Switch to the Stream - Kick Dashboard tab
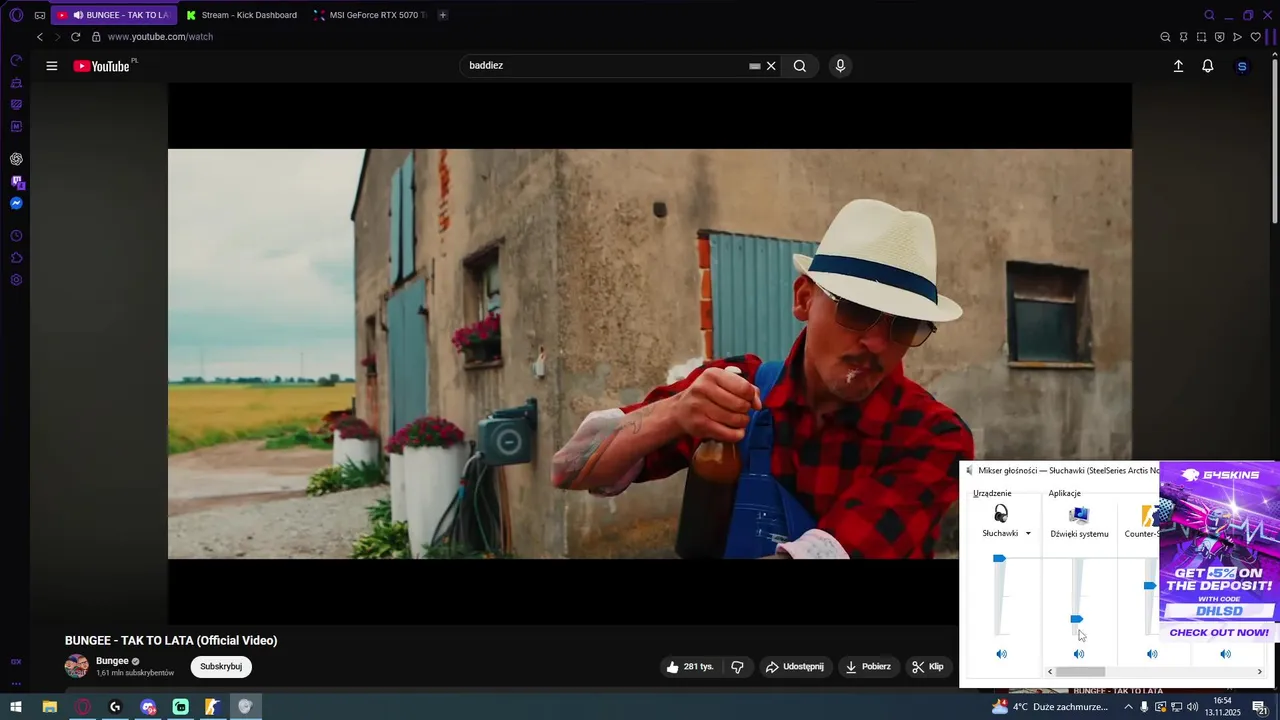 pos(241,15)
